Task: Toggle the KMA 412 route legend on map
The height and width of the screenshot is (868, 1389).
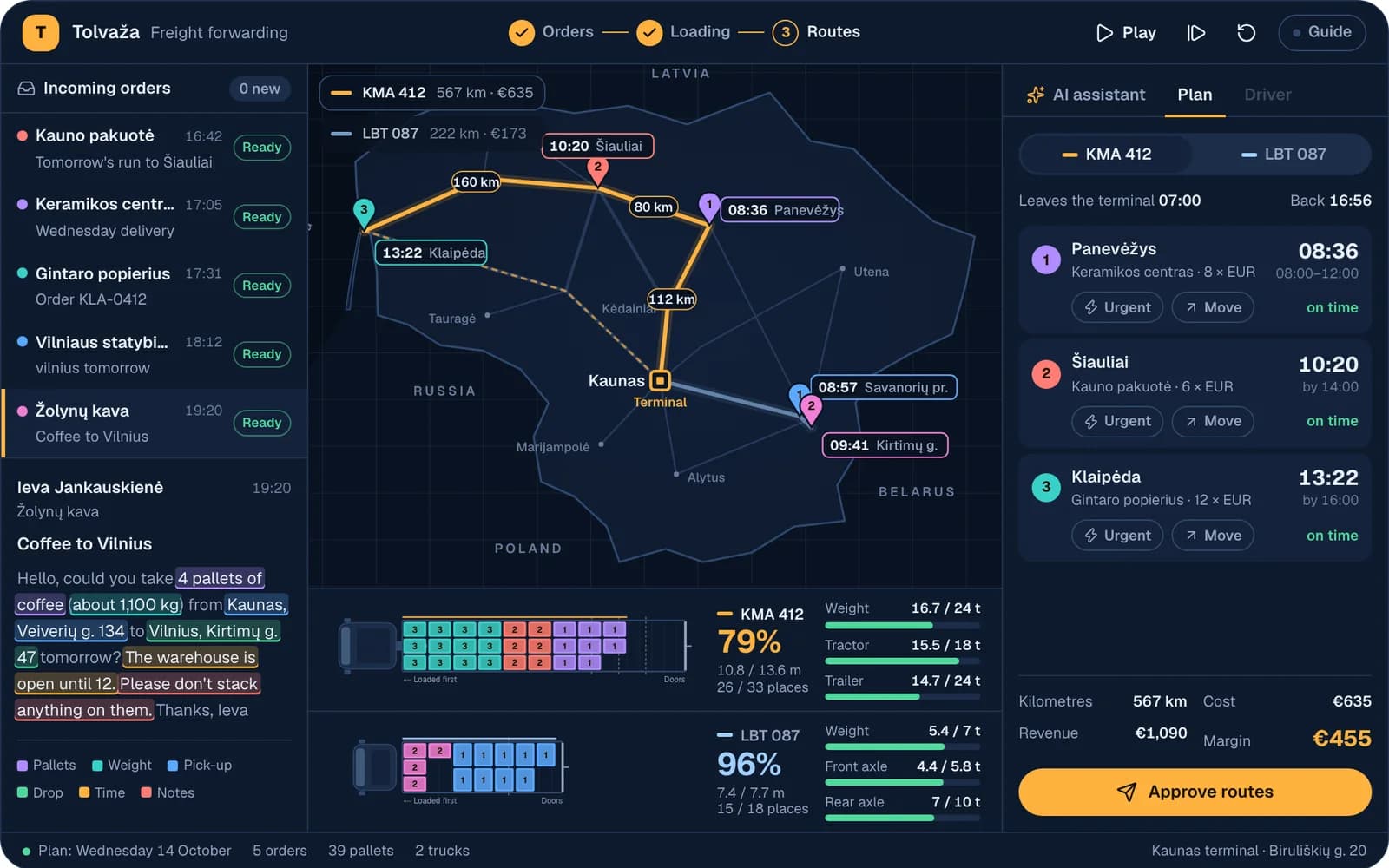Action: [431, 93]
